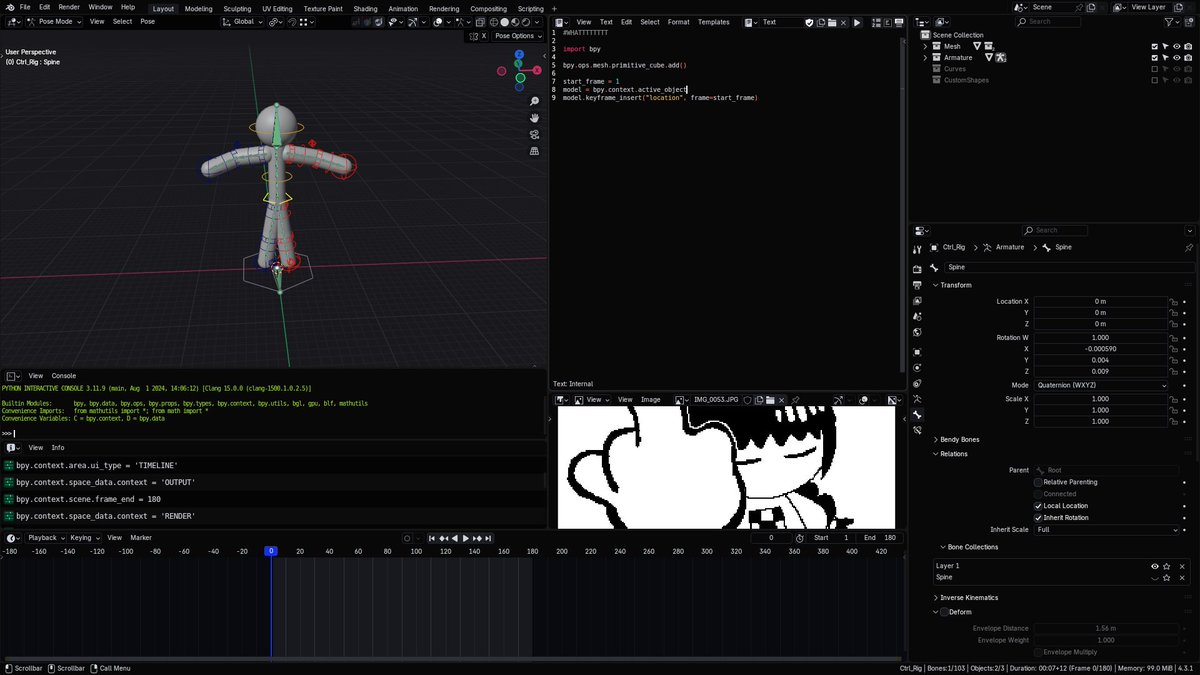Enable the Curves collection checkbox
The width and height of the screenshot is (1200, 675).
point(1155,69)
